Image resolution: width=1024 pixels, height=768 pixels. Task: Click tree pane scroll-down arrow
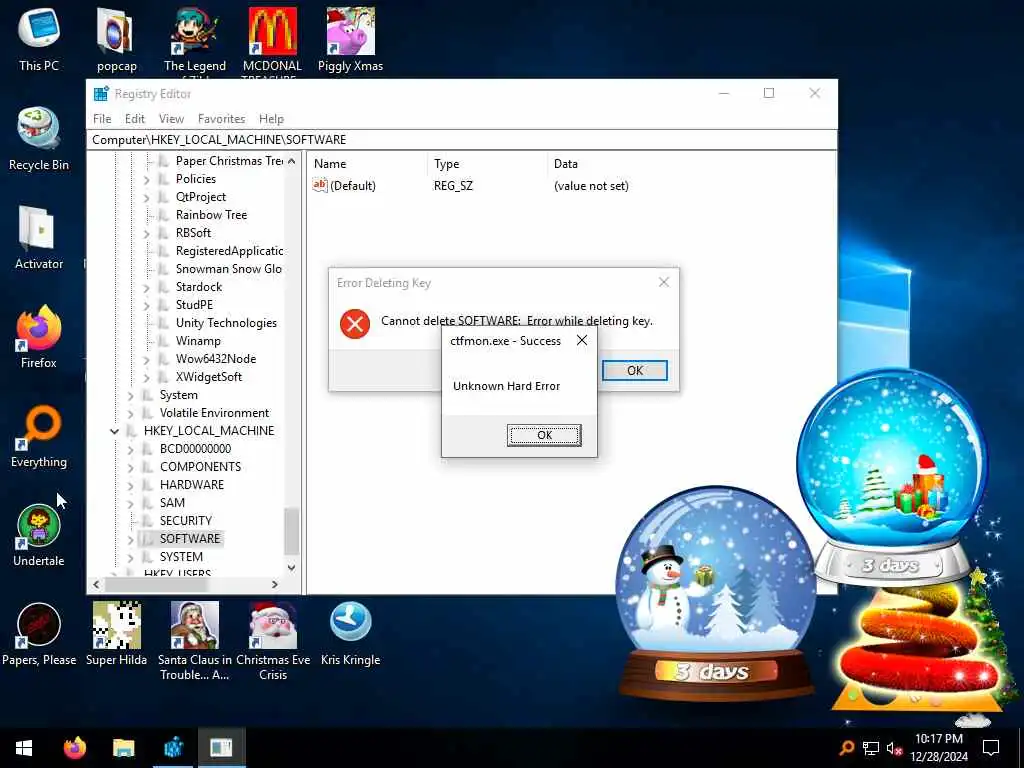tap(291, 568)
